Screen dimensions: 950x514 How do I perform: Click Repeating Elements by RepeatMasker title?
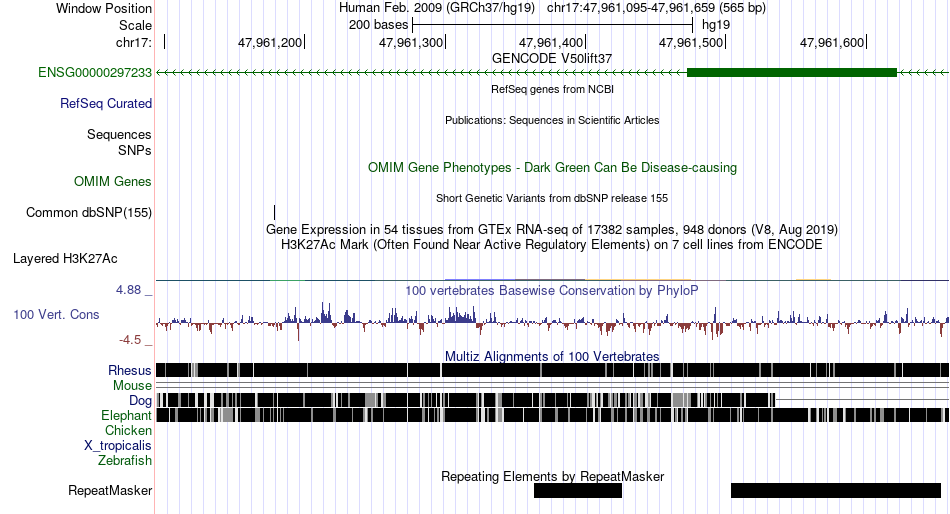pyautogui.click(x=553, y=476)
